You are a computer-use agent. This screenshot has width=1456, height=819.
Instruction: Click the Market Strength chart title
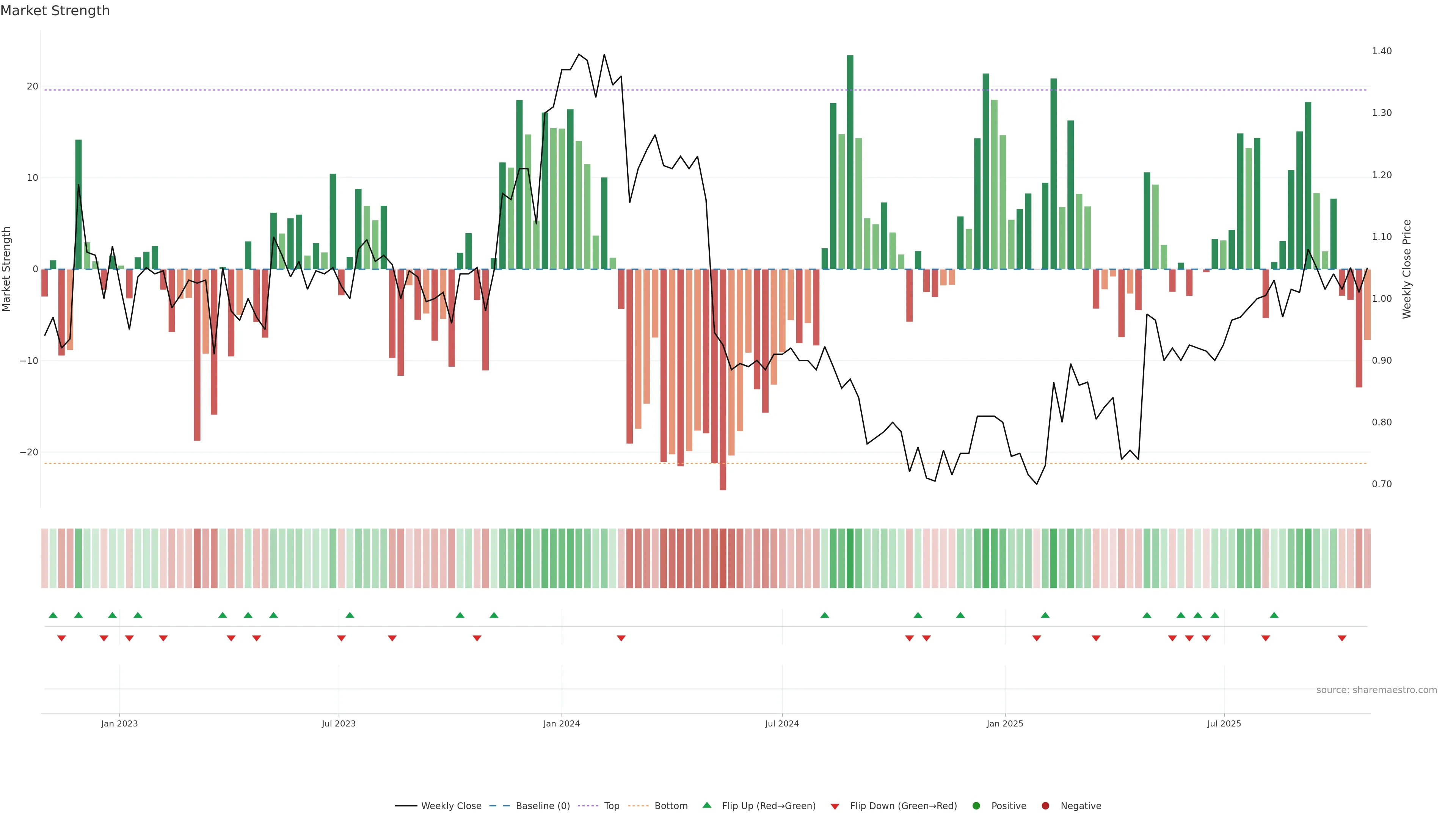(55, 11)
